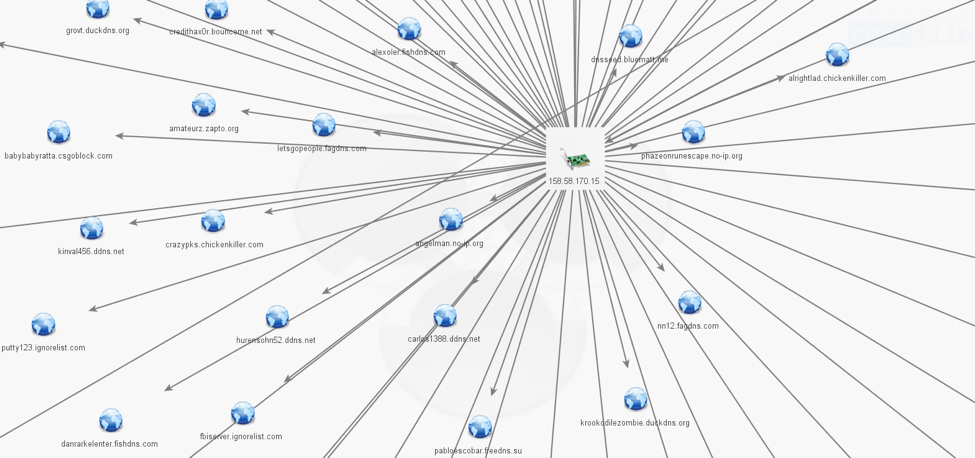This screenshot has width=975, height=458.
Task: Select the angelman.no-ip.org globe node
Action: click(451, 220)
